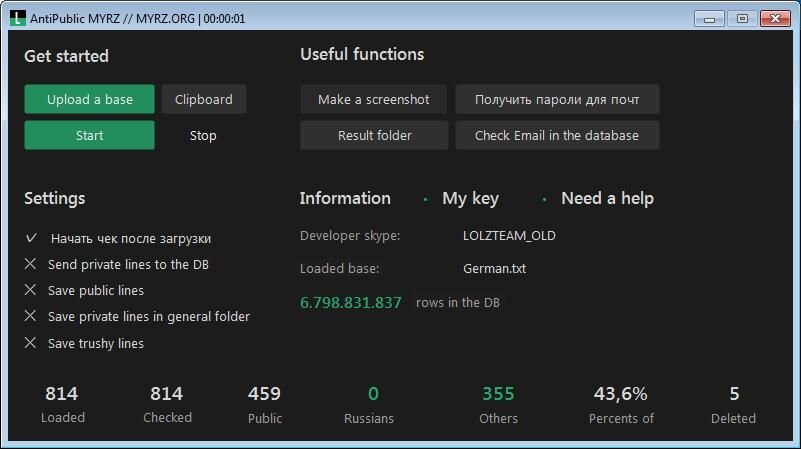Enable the 'Save public lines' option

[31, 290]
